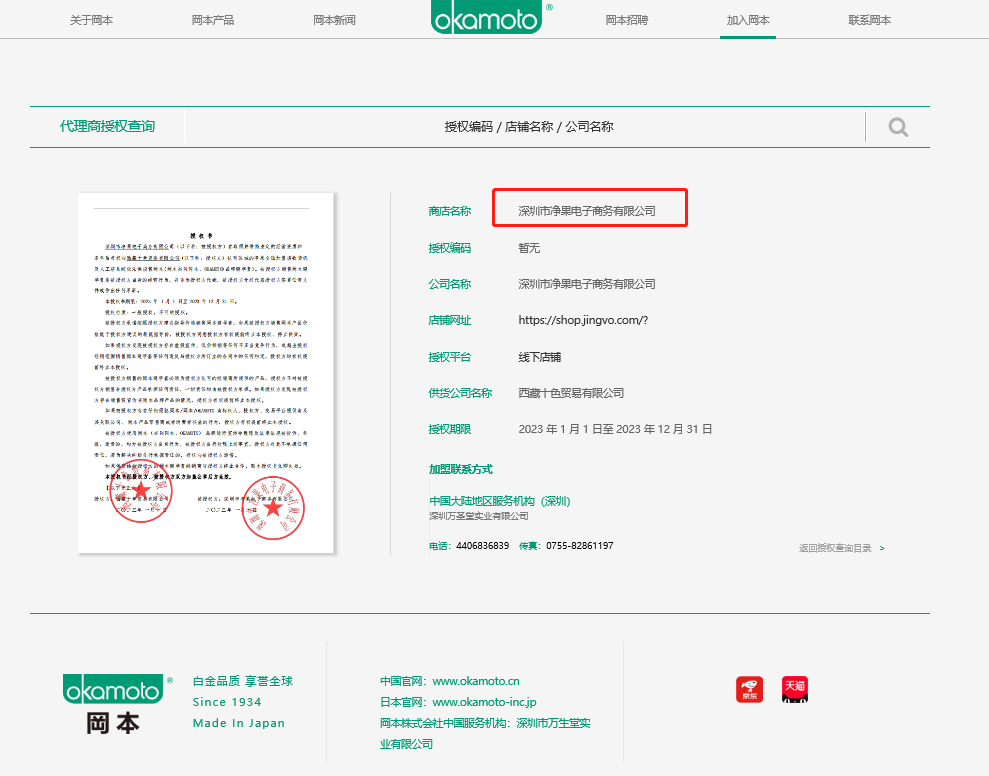Select 冈本招聘 in the navigation

tap(627, 20)
